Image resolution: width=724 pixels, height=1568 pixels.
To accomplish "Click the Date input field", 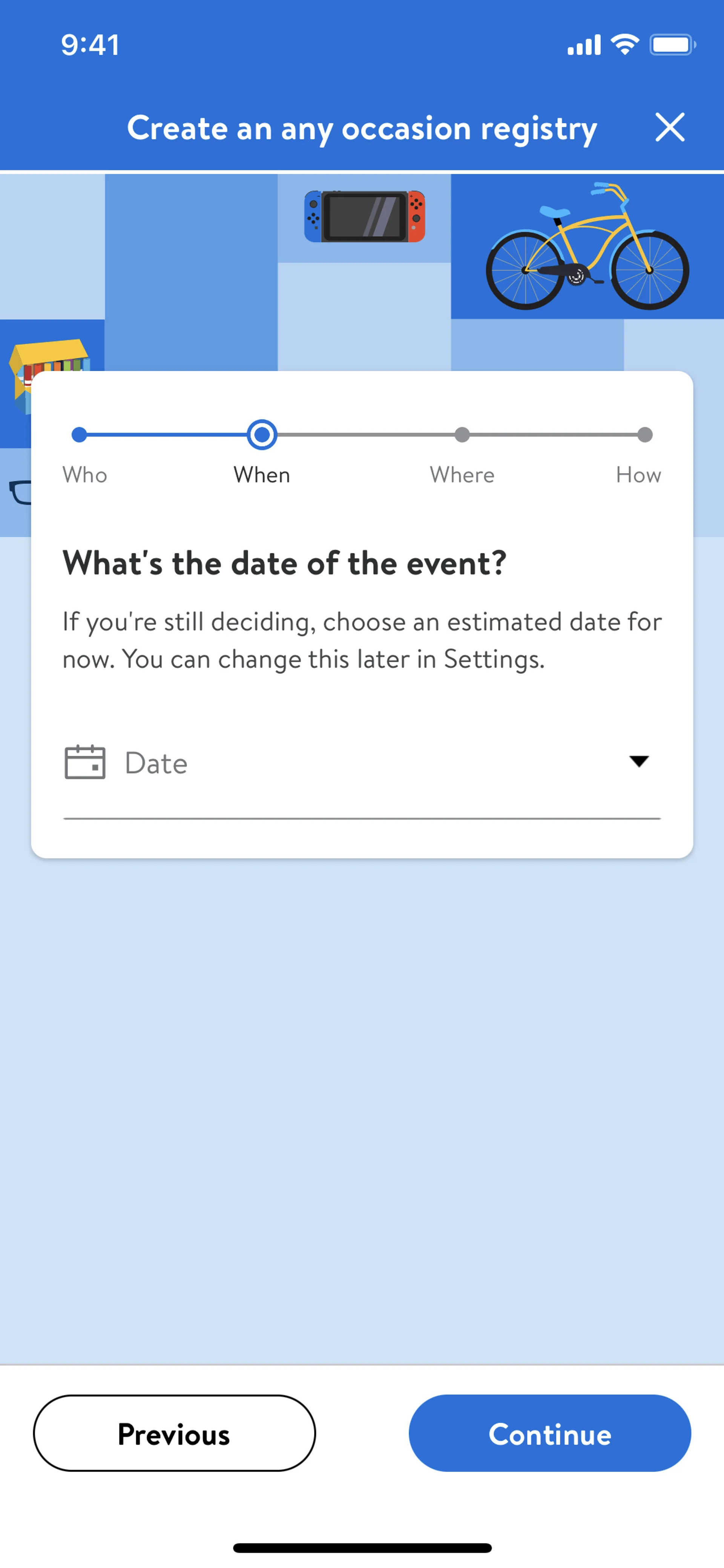I will 361,763.
